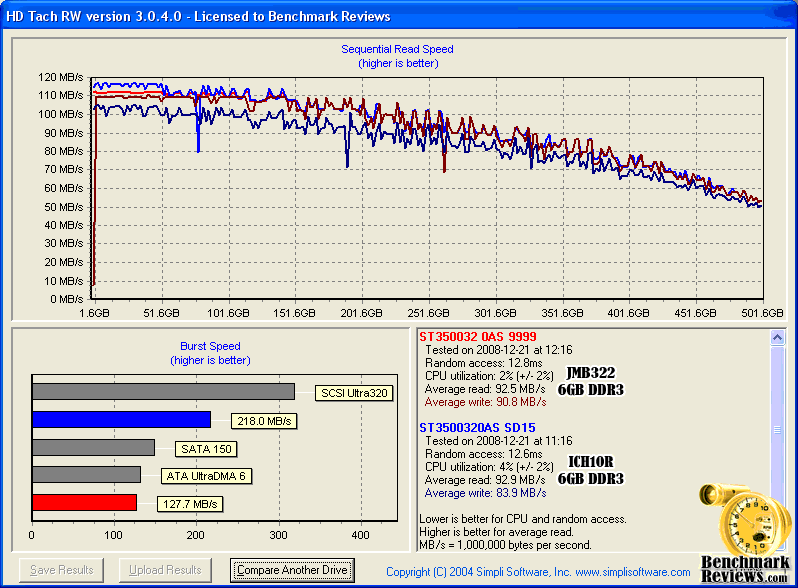The height and width of the screenshot is (588, 798).
Task: Click the HD Tach RW title bar
Action: [x=399, y=16]
